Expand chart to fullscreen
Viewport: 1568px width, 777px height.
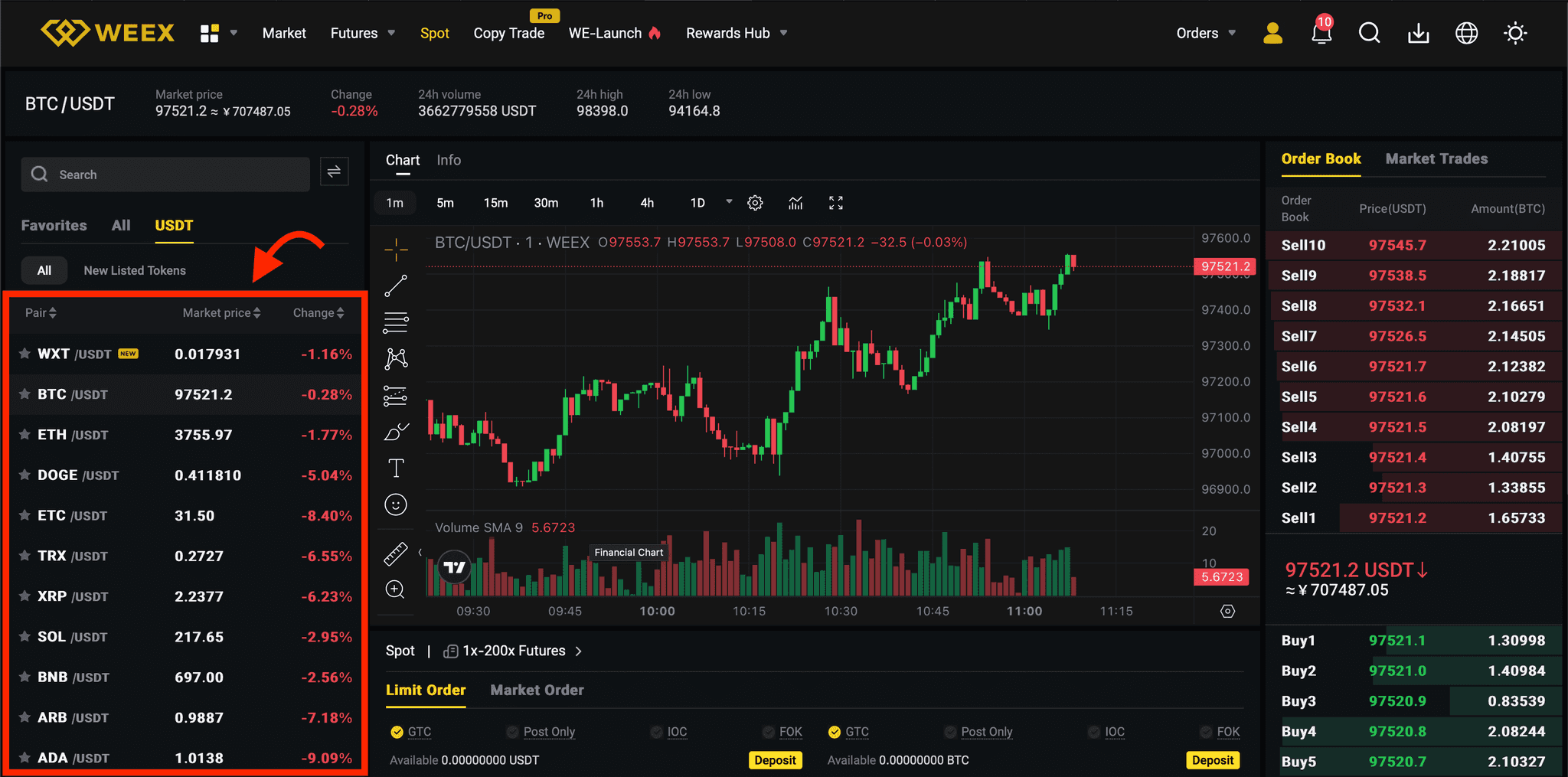click(836, 203)
